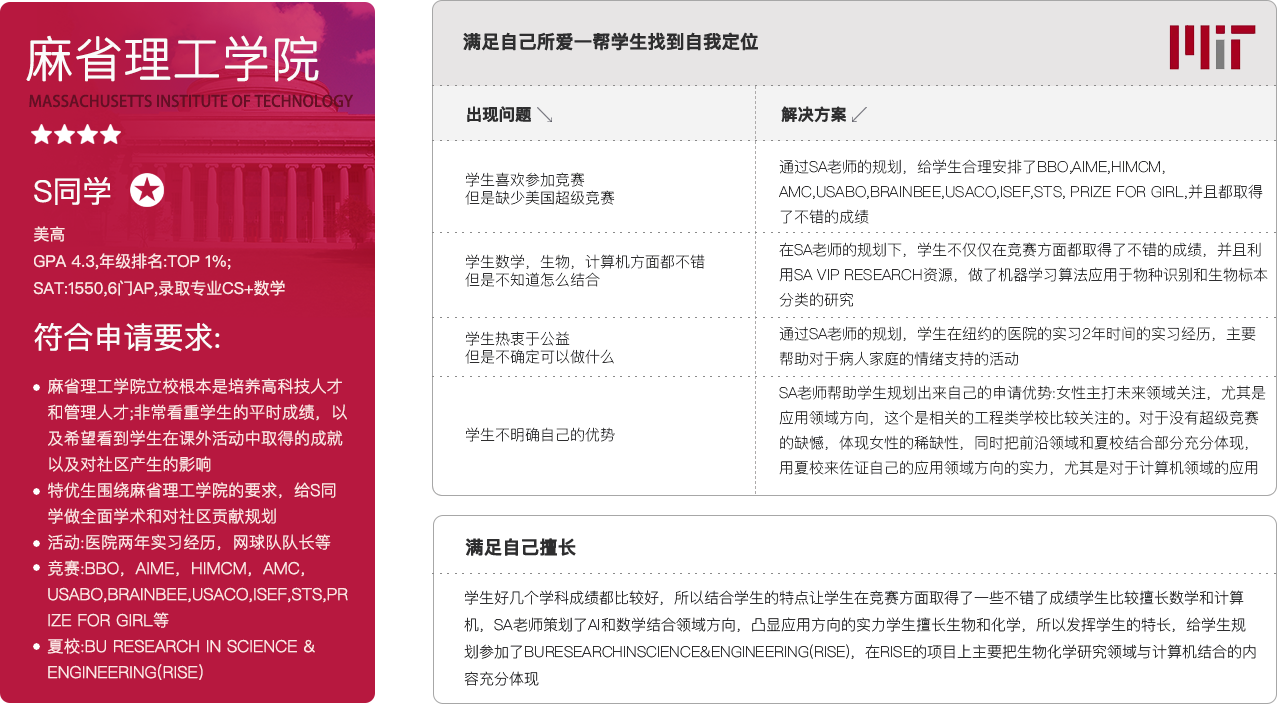Viewport: 1277px width, 704px height.
Task: Click solution text about 纽约的医院实习
Action: [1017, 346]
